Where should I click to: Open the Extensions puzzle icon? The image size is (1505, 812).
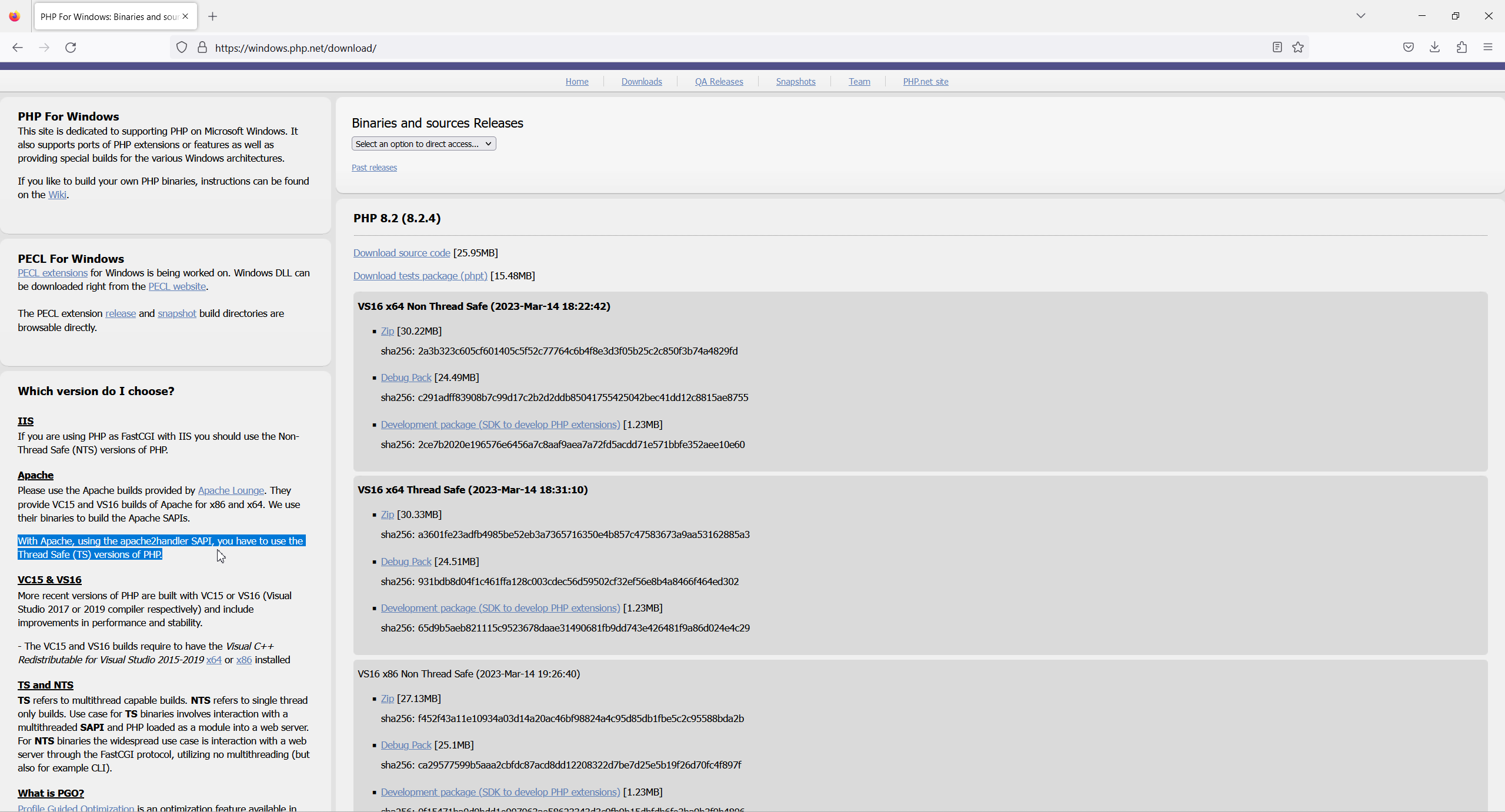pyautogui.click(x=1461, y=47)
